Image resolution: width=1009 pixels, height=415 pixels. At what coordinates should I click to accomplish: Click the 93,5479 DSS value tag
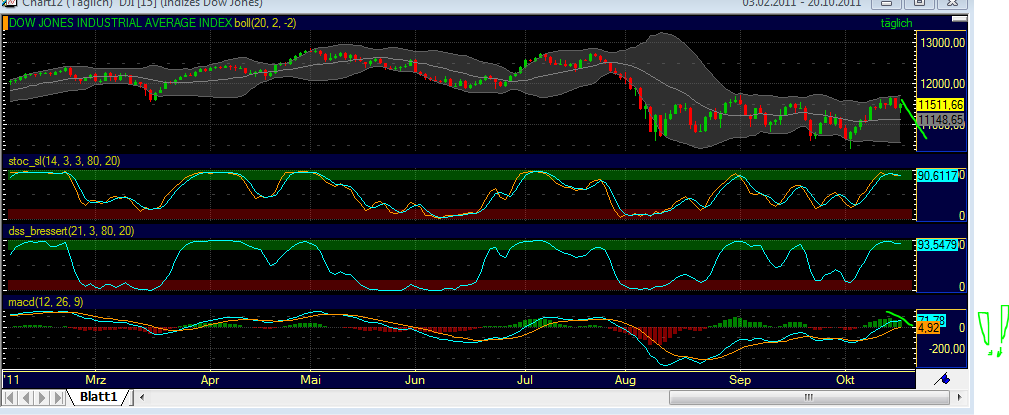click(937, 244)
